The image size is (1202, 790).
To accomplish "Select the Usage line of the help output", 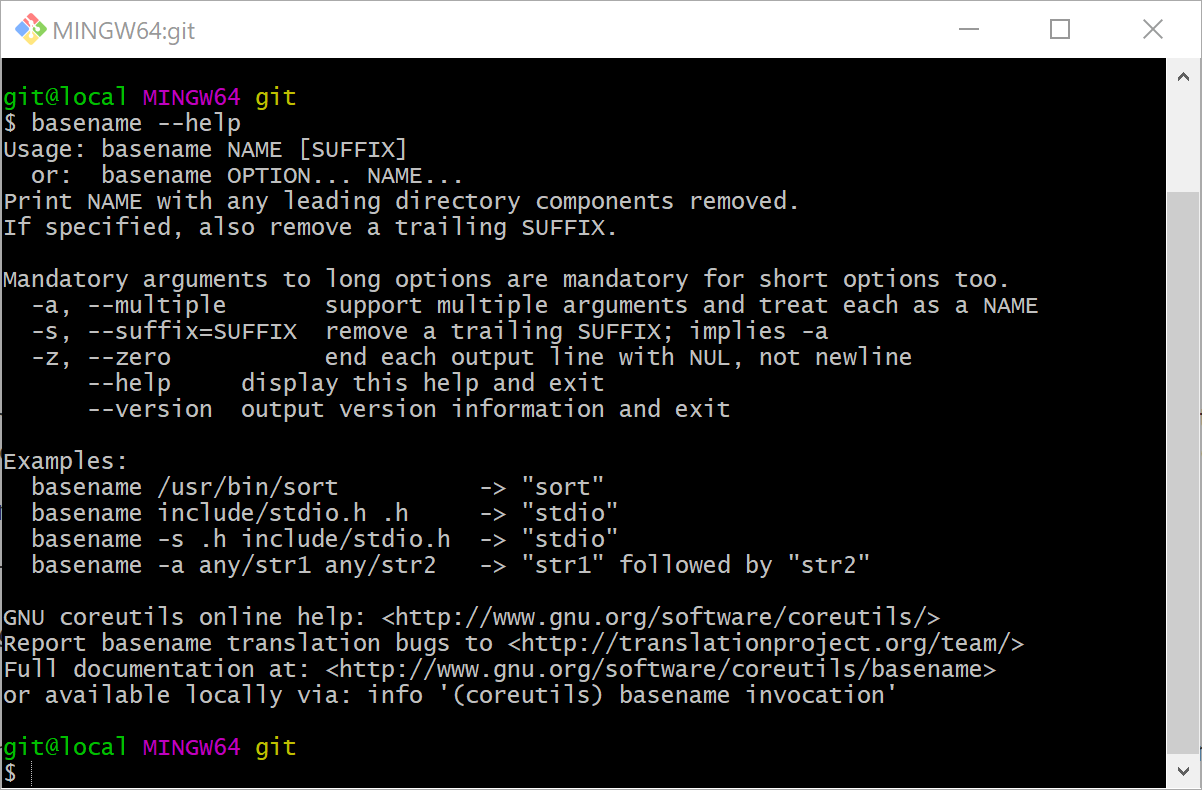I will point(205,148).
